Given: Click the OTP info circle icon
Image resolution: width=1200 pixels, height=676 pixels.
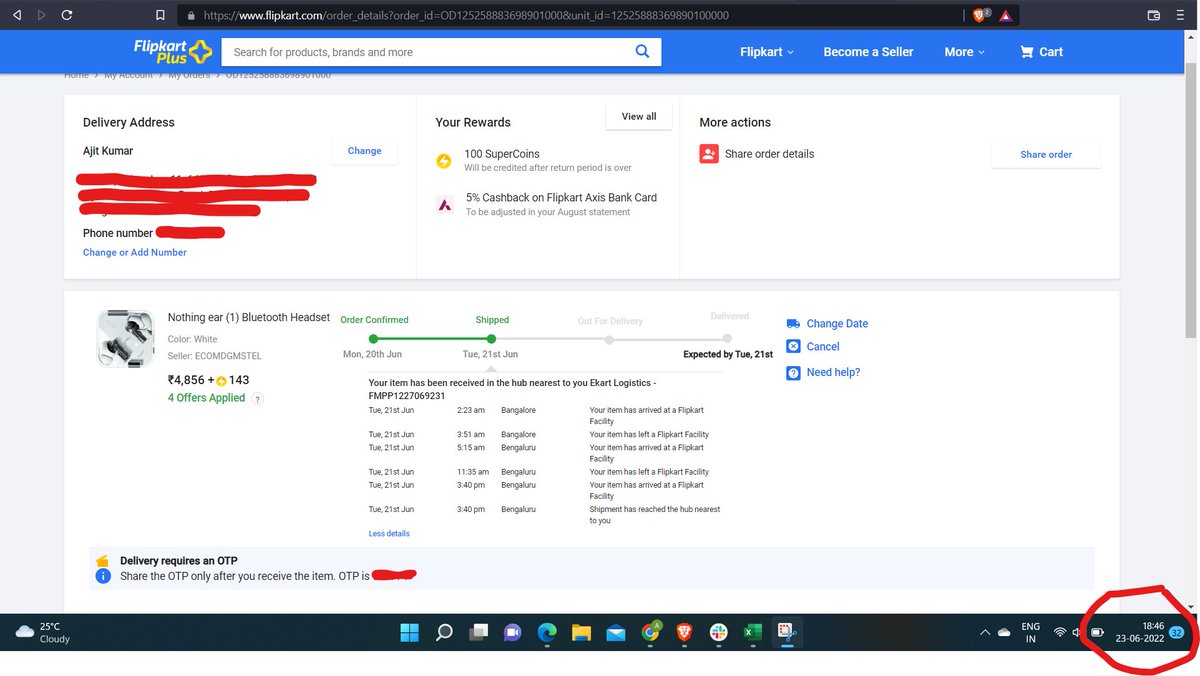Looking at the screenshot, I should [x=103, y=577].
